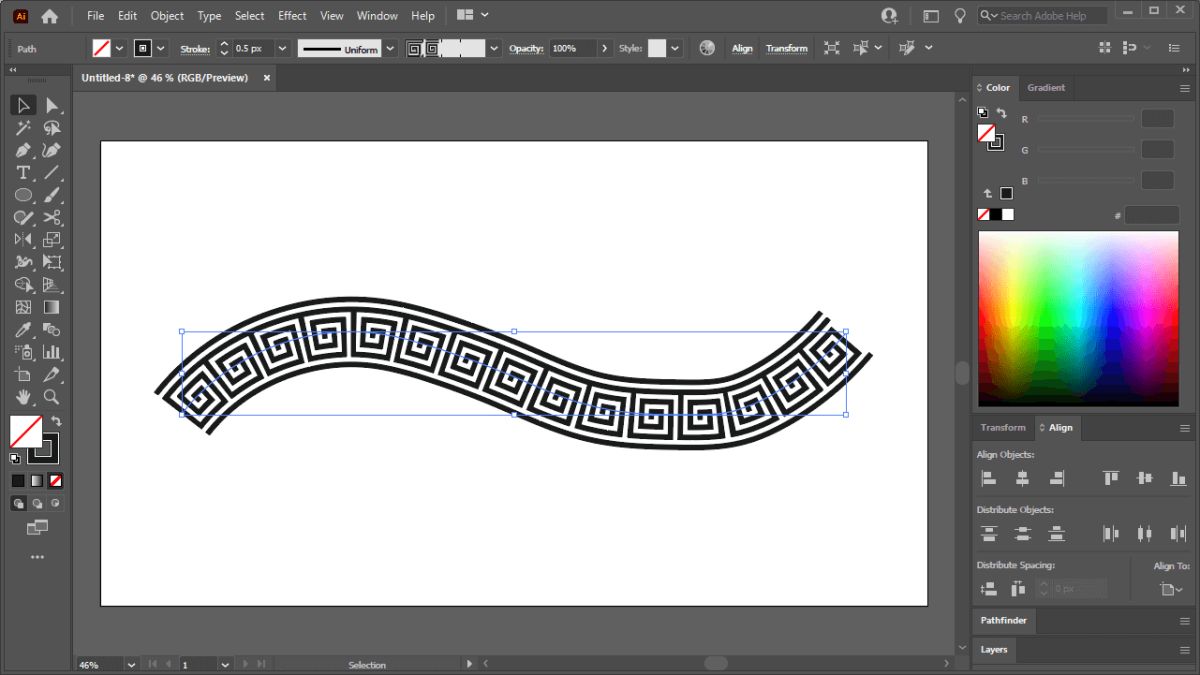The image size is (1200, 675).
Task: Pick the Eyedropper tool
Action: [x=23, y=329]
